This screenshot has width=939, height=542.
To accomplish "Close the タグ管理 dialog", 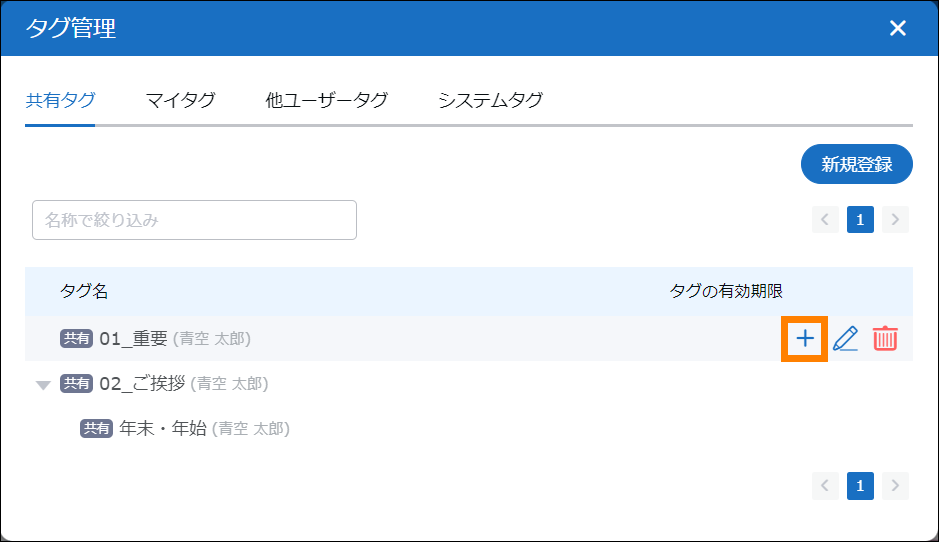I will pyautogui.click(x=897, y=28).
